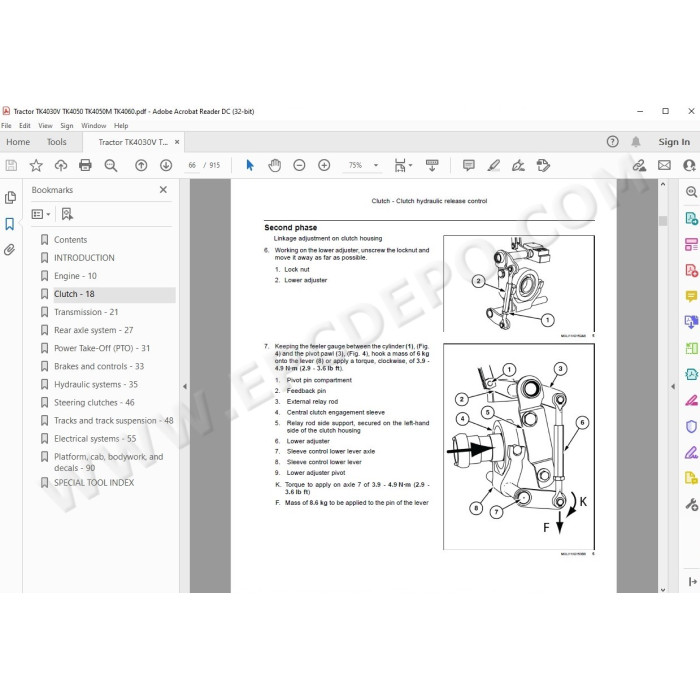Zoom out with the minus icon
The image size is (700, 700).
click(x=299, y=166)
